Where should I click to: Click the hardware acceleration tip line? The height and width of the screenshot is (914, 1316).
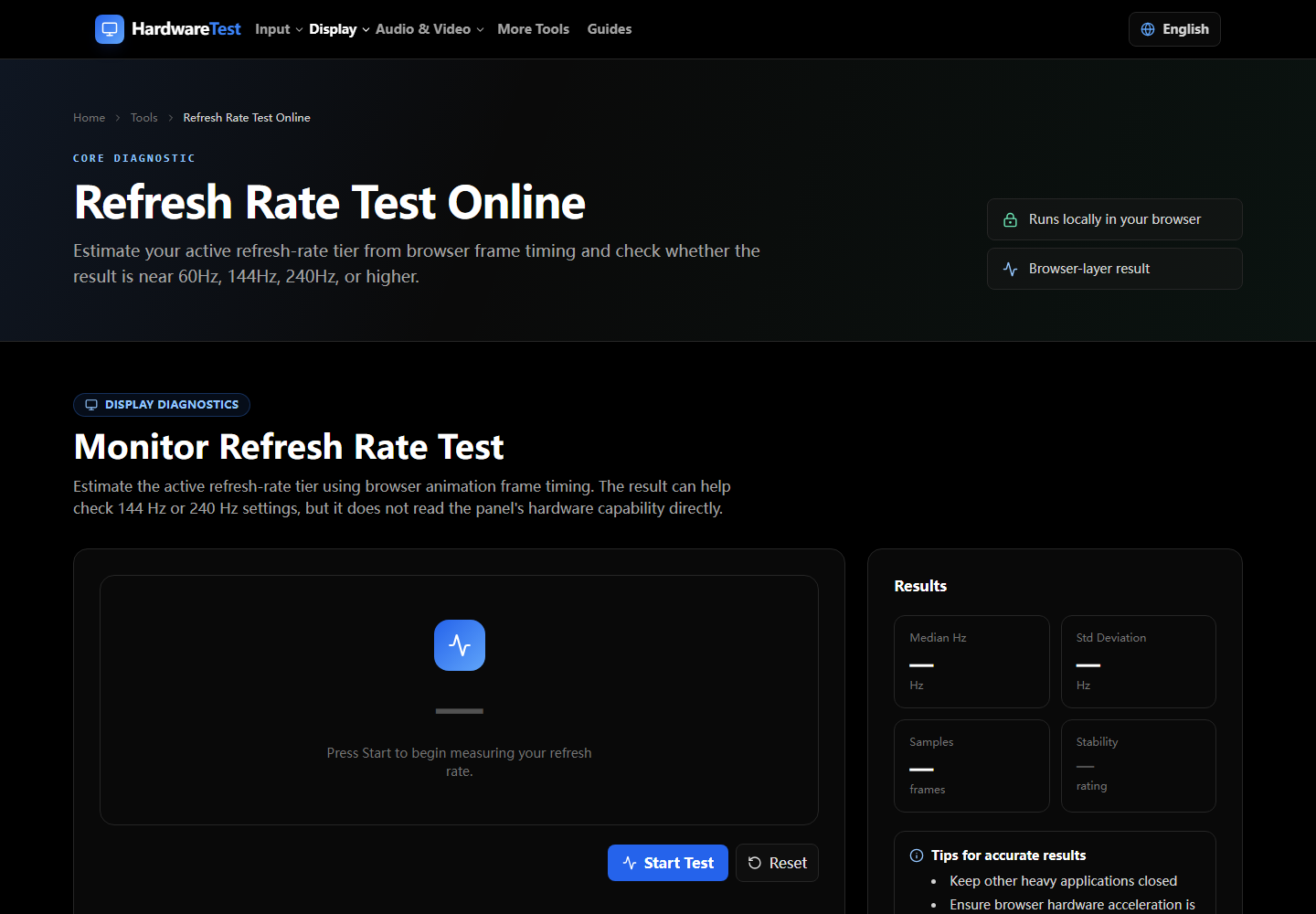point(1073,905)
